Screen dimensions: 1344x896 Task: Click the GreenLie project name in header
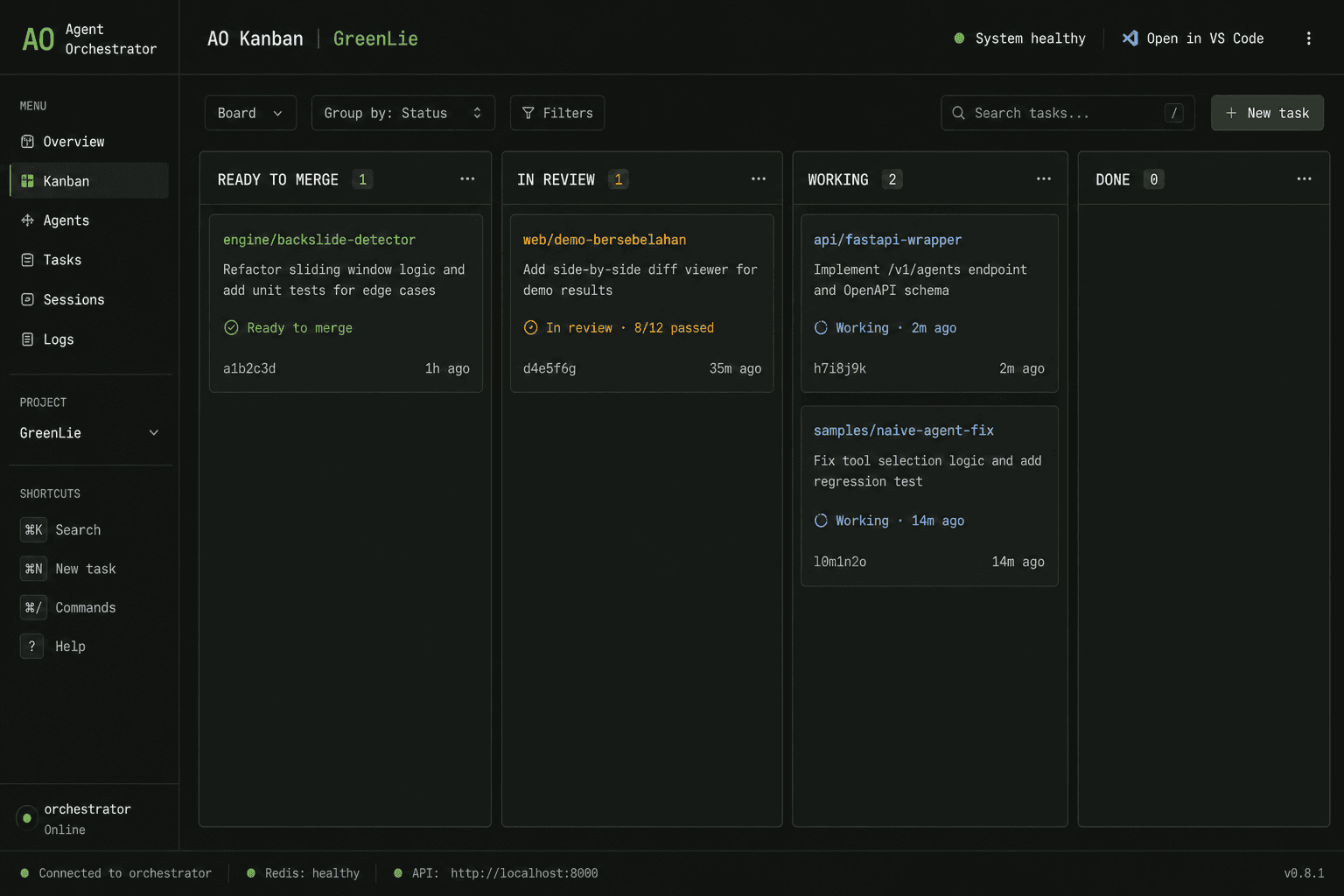[x=375, y=38]
